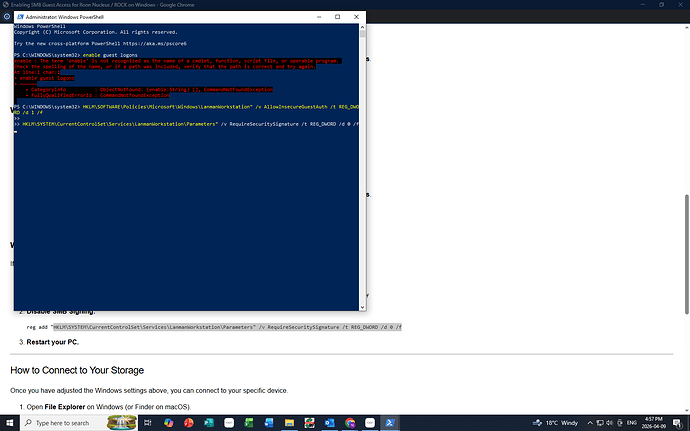Close the Administrator PowerShell window
Image resolution: width=690 pixels, height=431 pixels.
click(356, 17)
